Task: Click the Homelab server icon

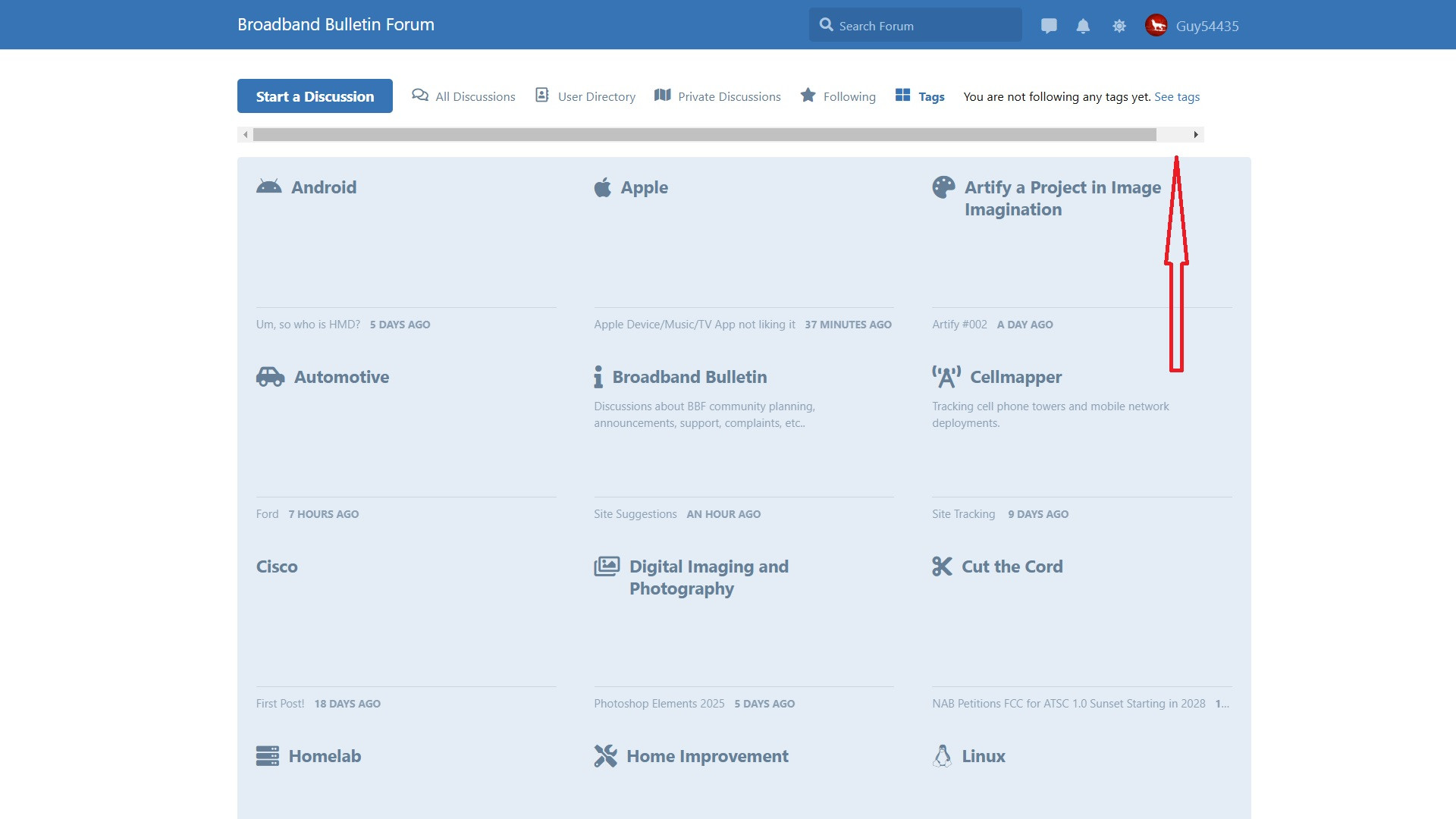Action: click(268, 756)
